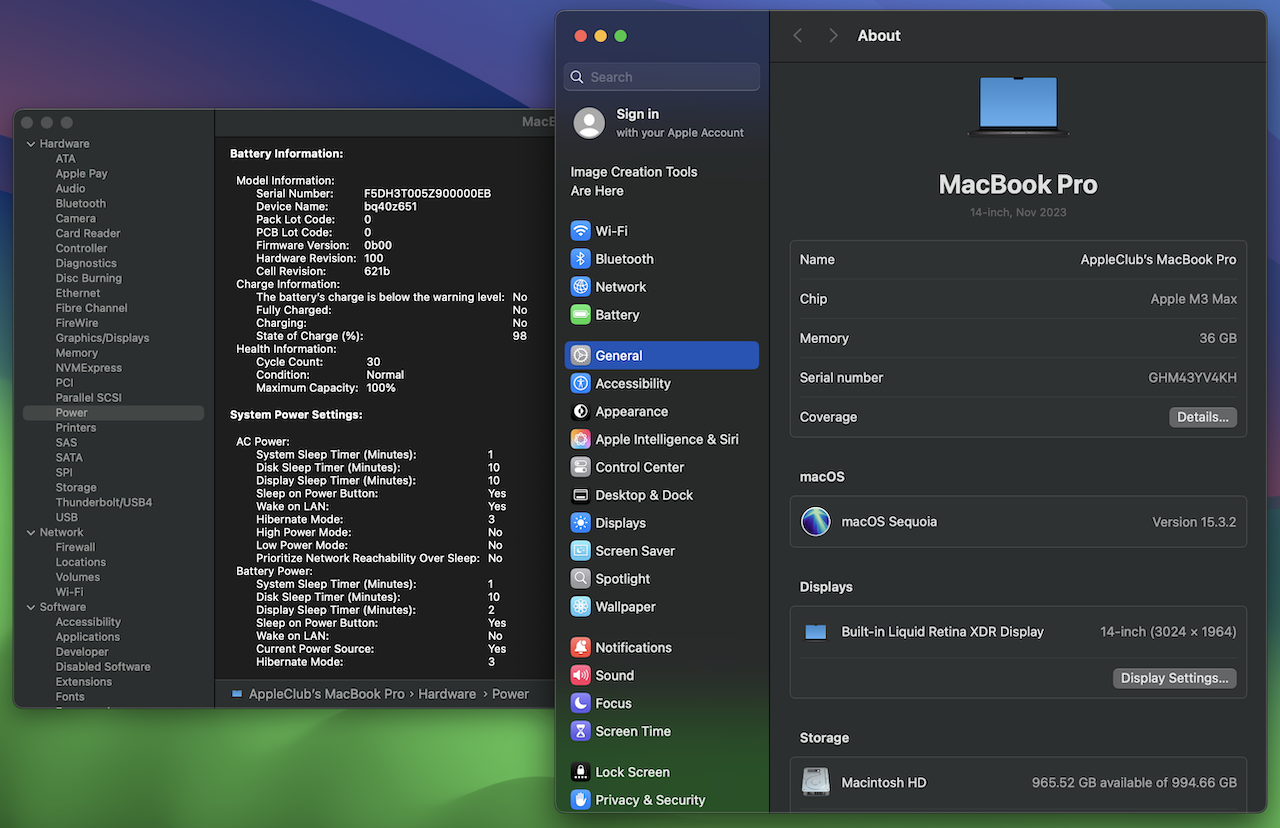1280x828 pixels.
Task: Click the MacBook Pro laptop image
Action: point(1018,106)
